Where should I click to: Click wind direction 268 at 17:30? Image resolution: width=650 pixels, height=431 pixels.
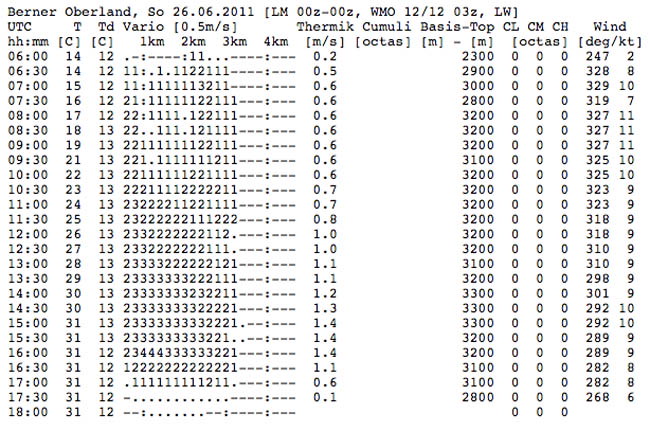click(x=597, y=397)
